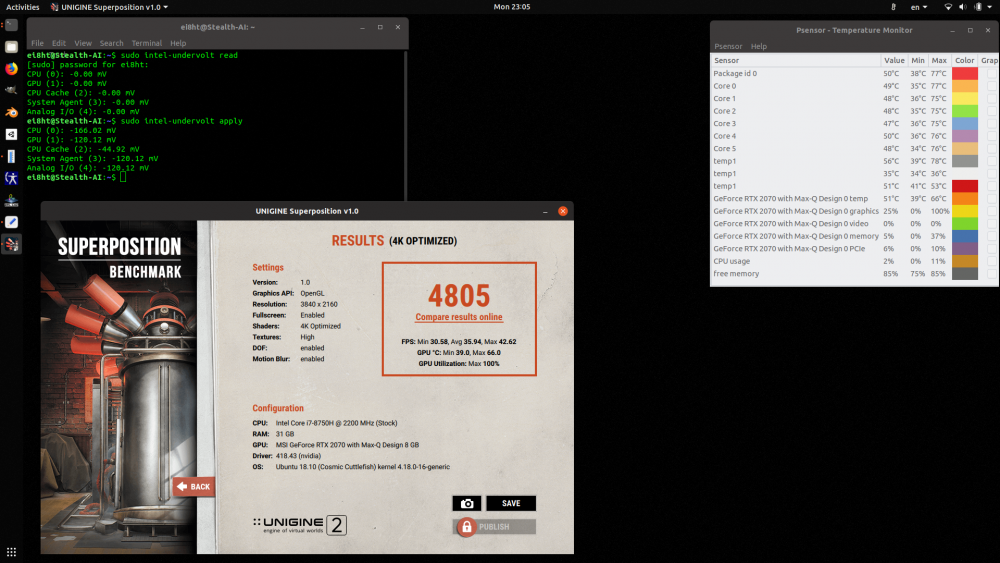Open the blue human-figure dock icon
The image size is (1000, 563).
11,179
